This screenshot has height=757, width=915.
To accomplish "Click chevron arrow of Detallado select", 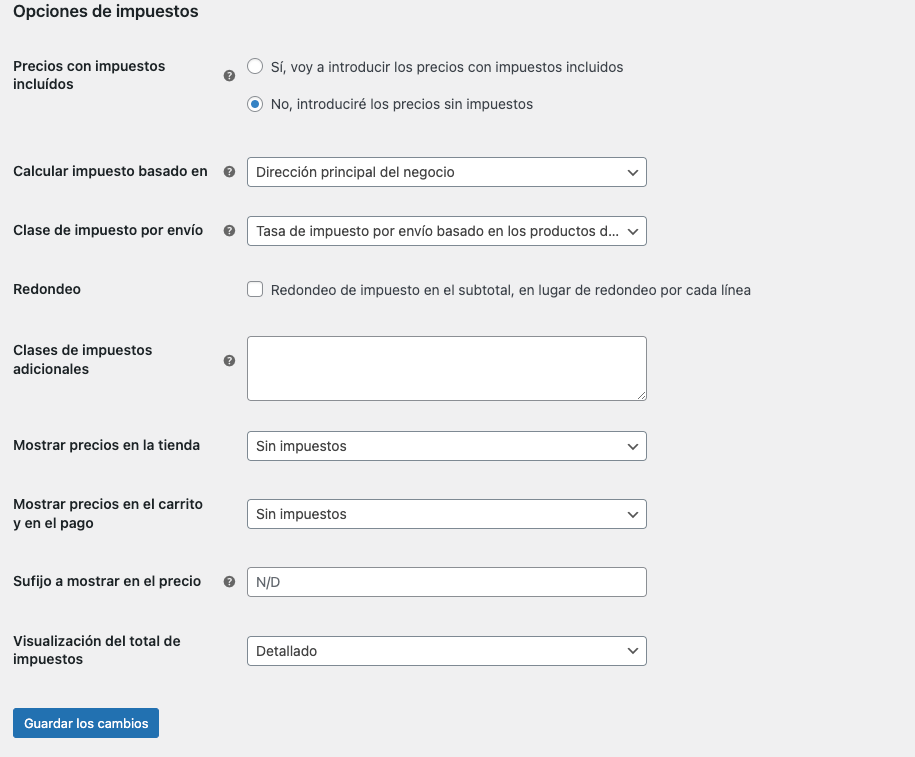I will (x=633, y=651).
